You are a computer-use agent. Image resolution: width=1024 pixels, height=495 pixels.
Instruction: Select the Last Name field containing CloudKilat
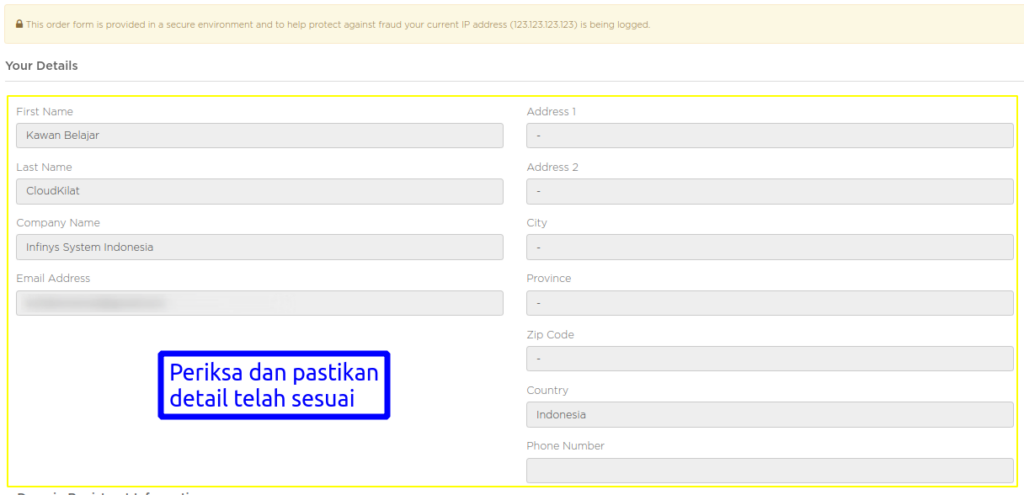259,191
